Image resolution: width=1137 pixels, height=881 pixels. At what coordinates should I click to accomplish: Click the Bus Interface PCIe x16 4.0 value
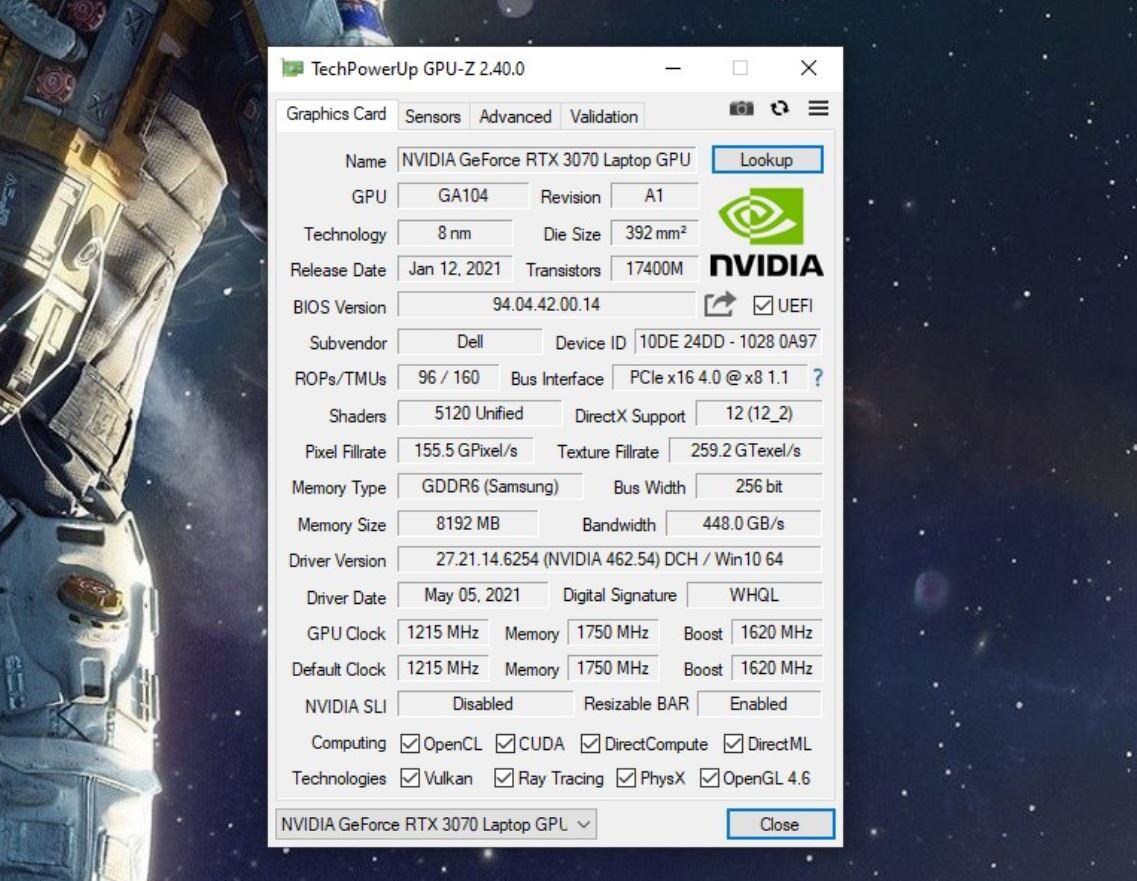[709, 378]
